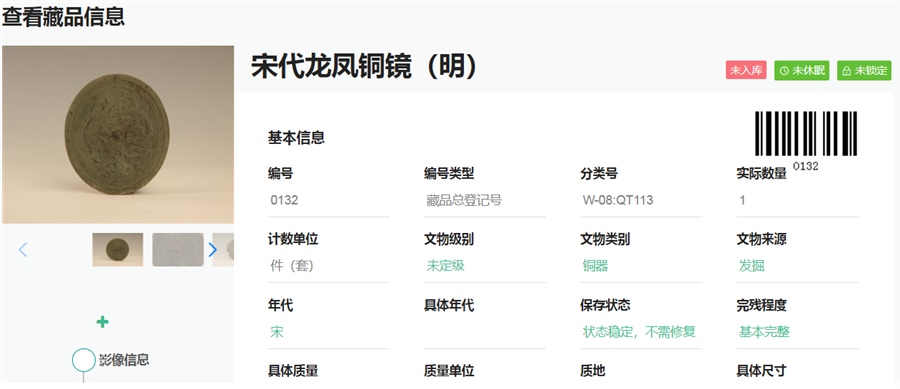
Task: Click the 文物类别 value 铜器
Action: tap(595, 266)
